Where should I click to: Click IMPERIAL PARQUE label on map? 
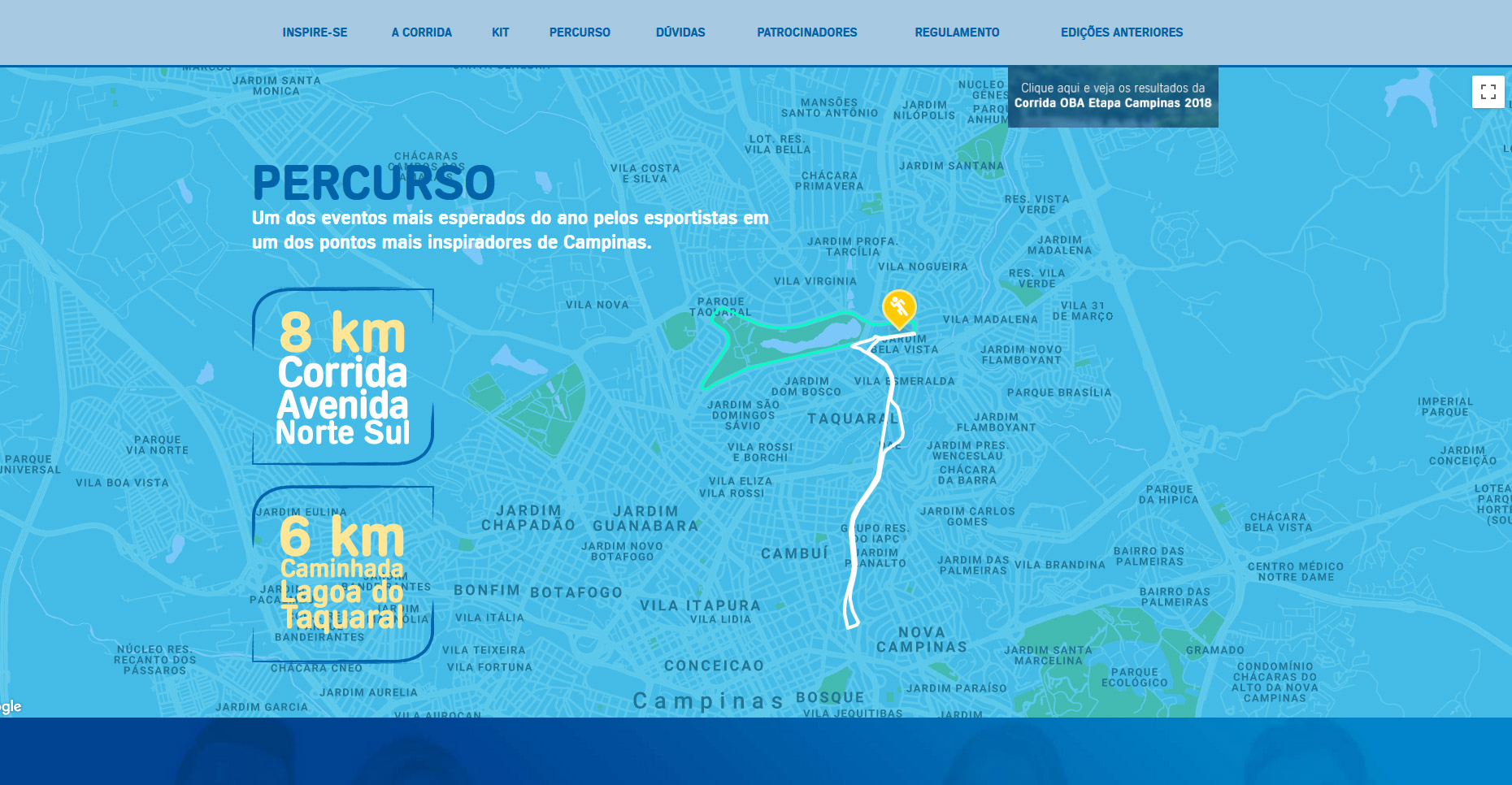tap(1445, 407)
